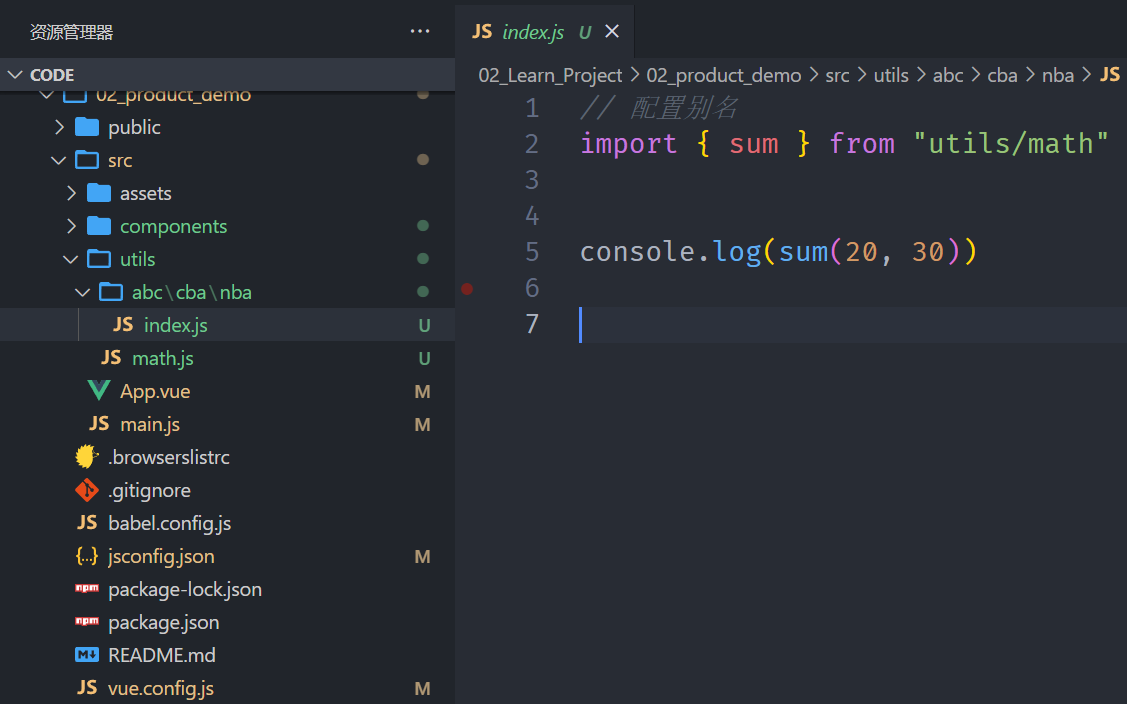Toggle the breakpoint on line 6
The image size is (1127, 704).
click(x=467, y=288)
